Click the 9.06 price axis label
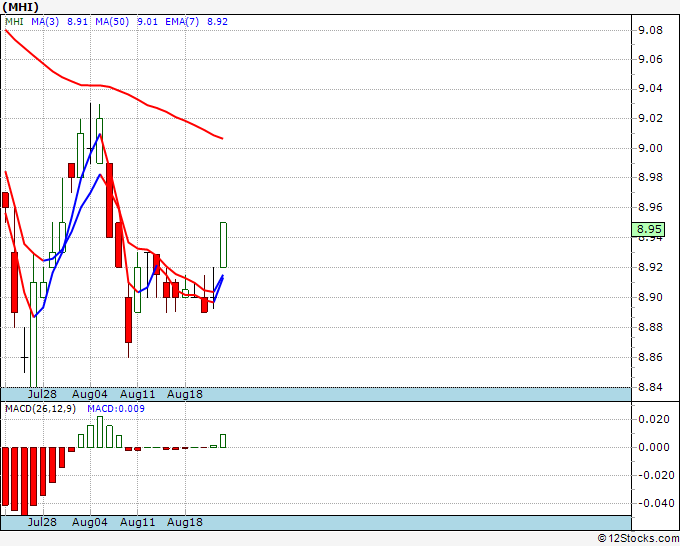Image resolution: width=680 pixels, height=546 pixels. [x=651, y=59]
